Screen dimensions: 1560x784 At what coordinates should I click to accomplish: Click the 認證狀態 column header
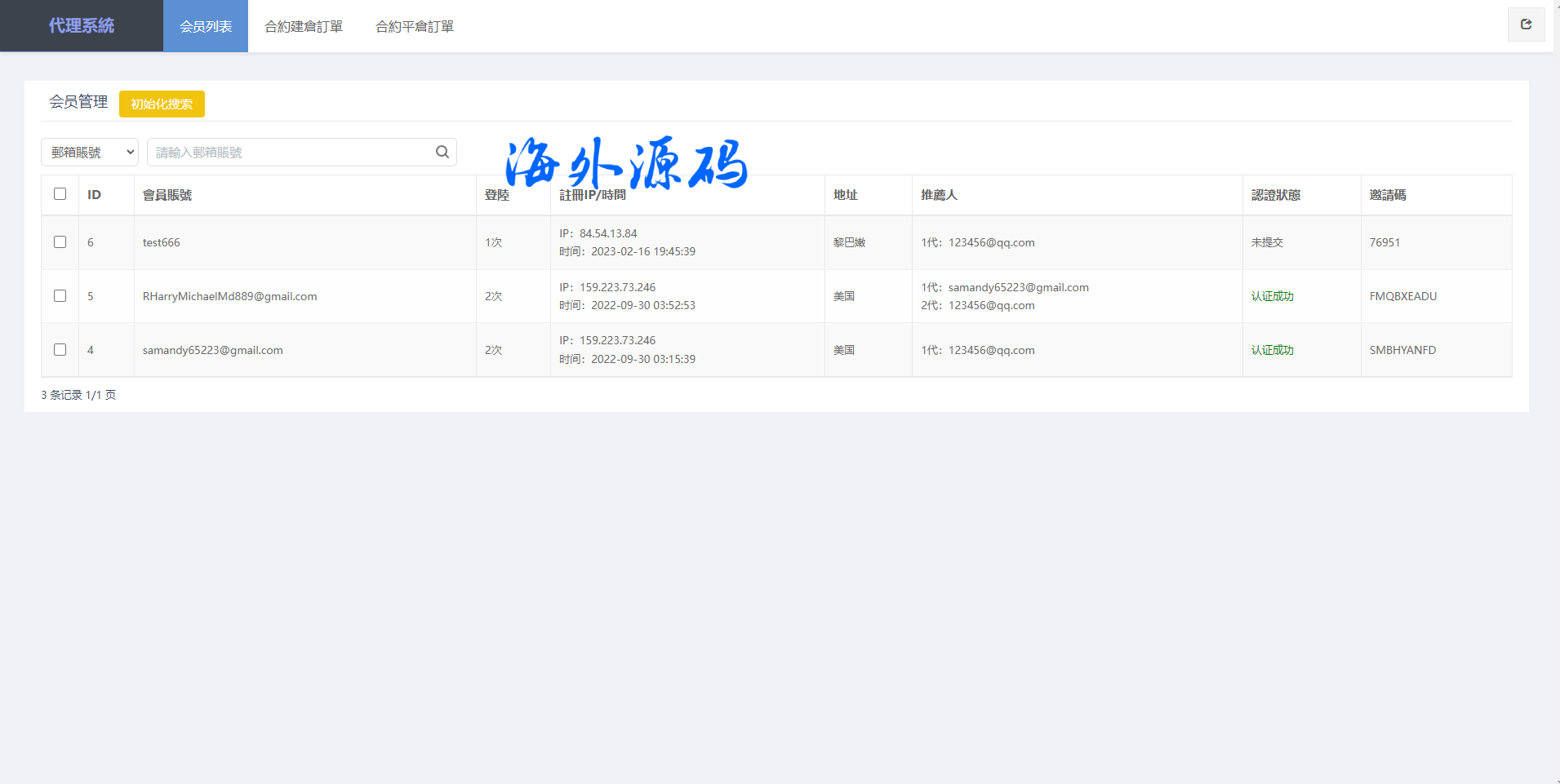tap(1276, 195)
